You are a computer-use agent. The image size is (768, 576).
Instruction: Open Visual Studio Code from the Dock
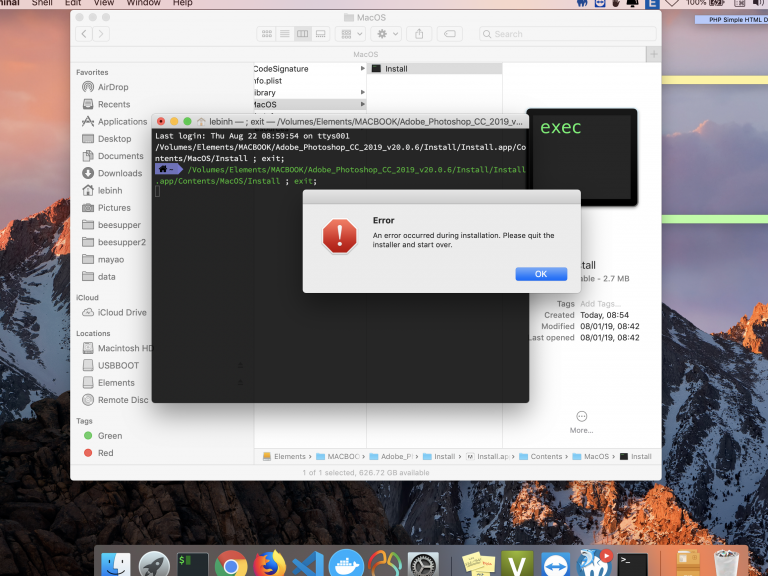click(x=308, y=565)
